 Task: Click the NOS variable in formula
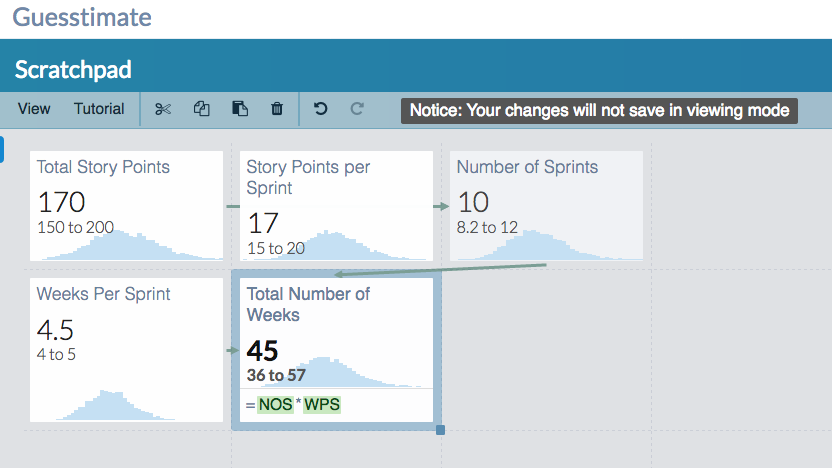click(275, 405)
